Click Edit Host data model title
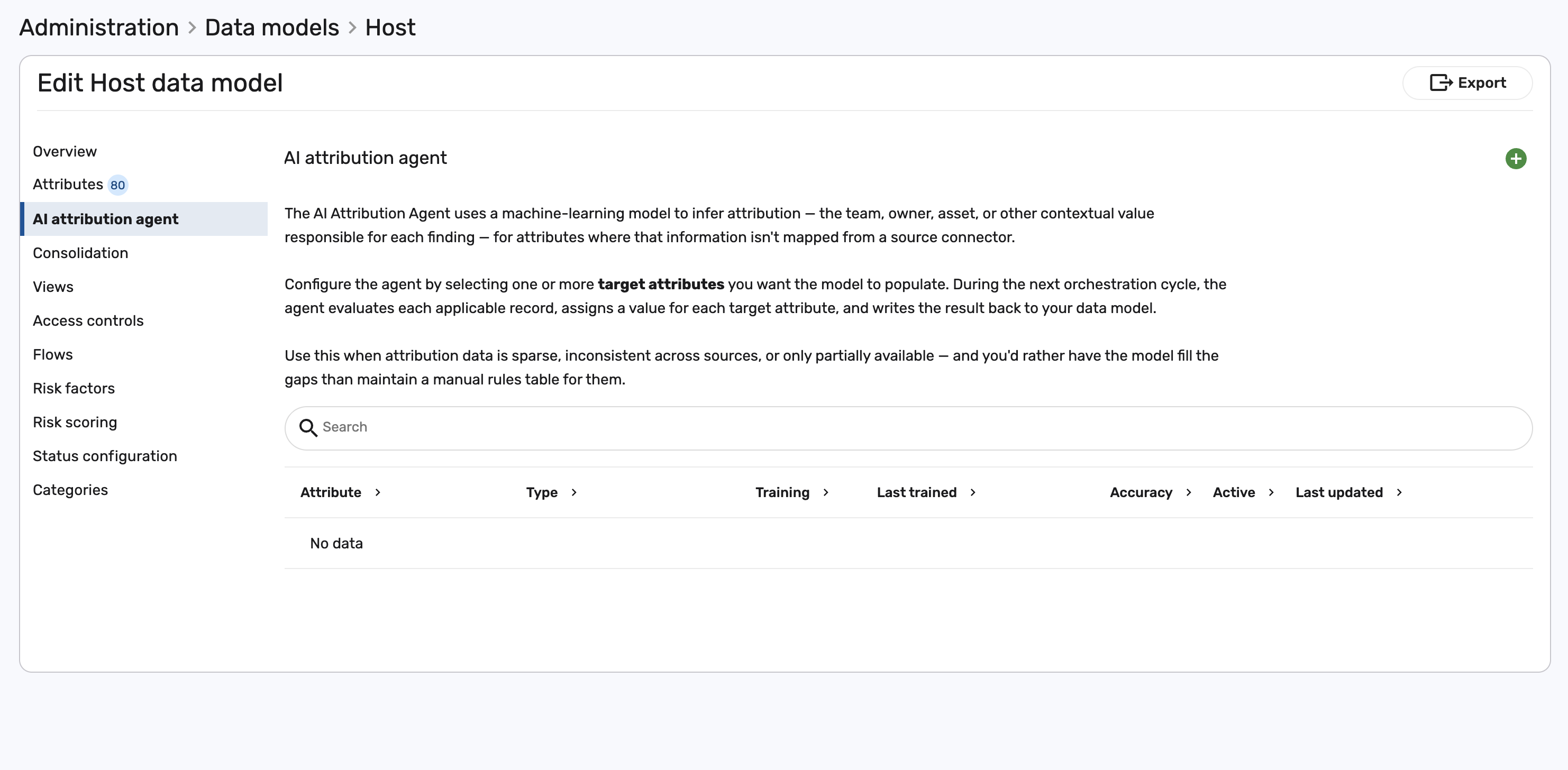 160,84
